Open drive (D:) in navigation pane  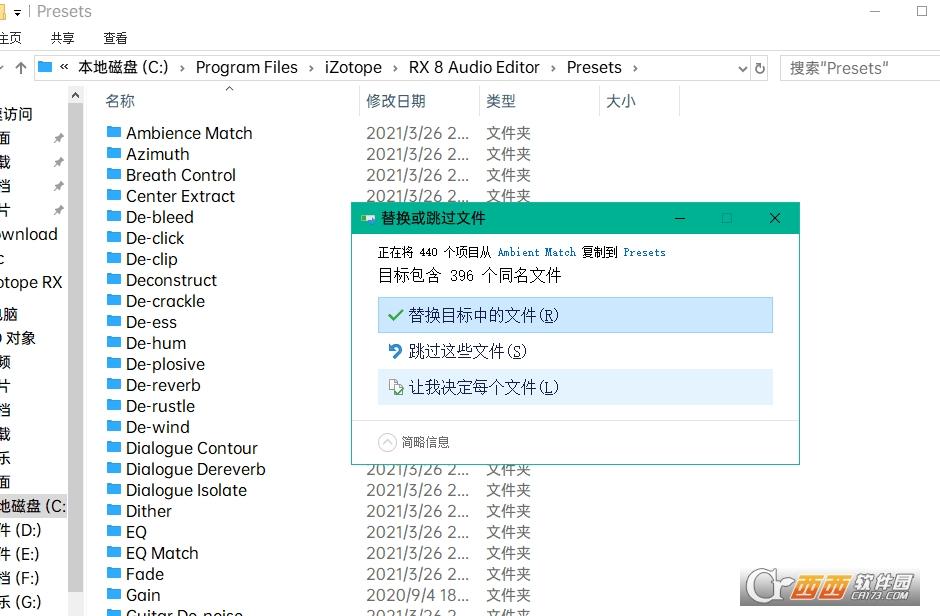pyautogui.click(x=20, y=530)
